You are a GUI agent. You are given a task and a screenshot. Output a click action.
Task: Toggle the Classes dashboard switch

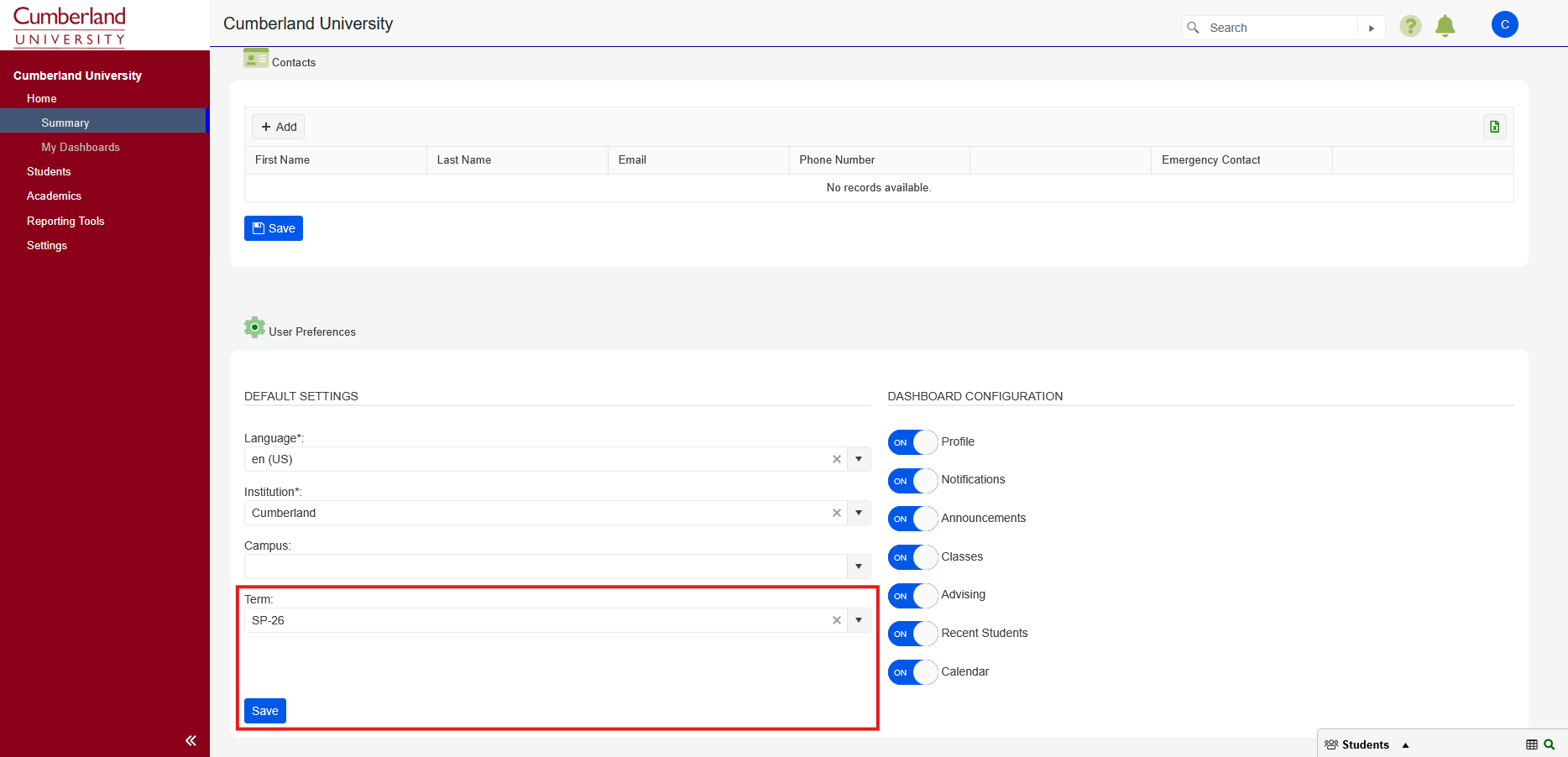(x=912, y=557)
